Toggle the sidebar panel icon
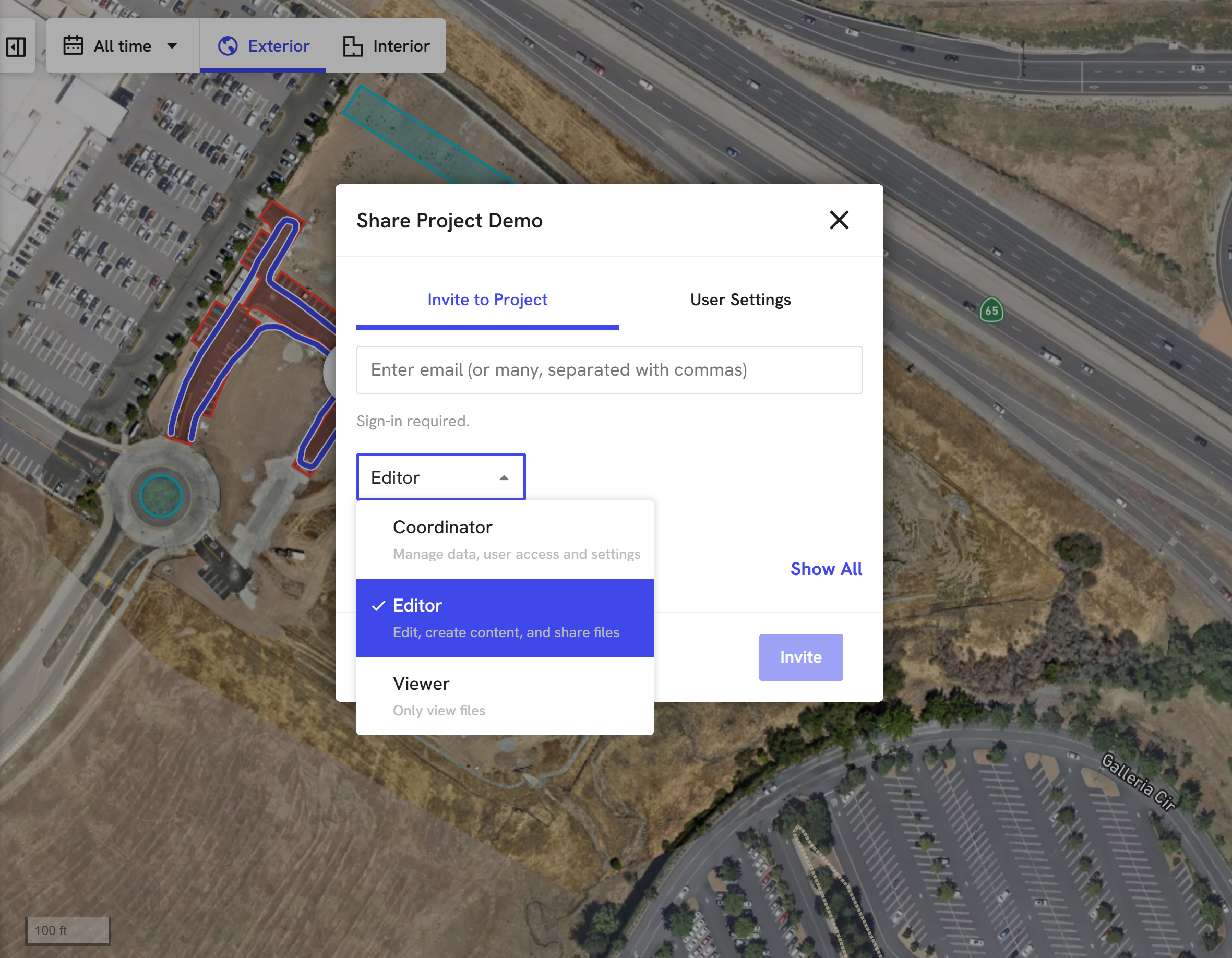The height and width of the screenshot is (958, 1232). pyautogui.click(x=16, y=46)
